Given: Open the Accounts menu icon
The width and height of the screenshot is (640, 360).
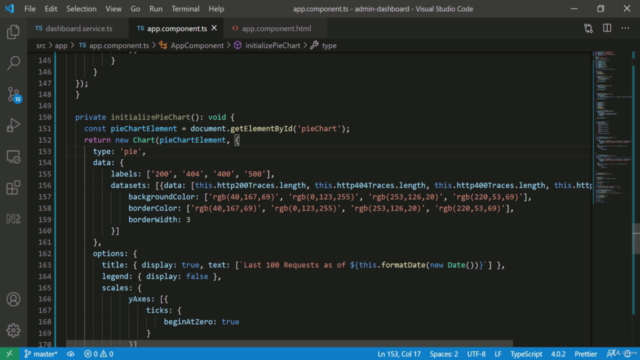Looking at the screenshot, I should (13, 299).
